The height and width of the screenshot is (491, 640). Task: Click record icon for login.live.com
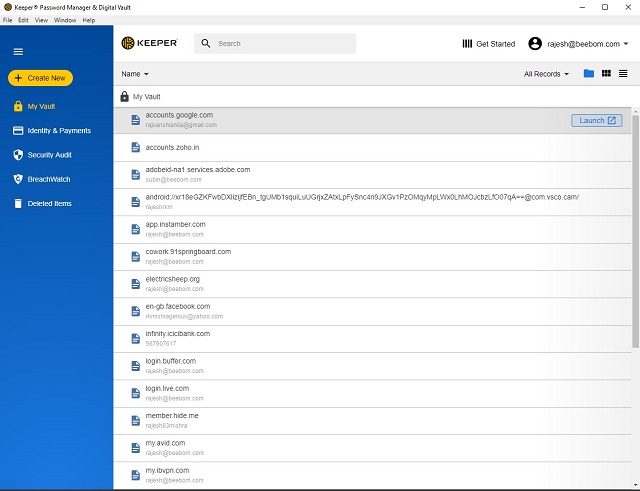click(136, 393)
